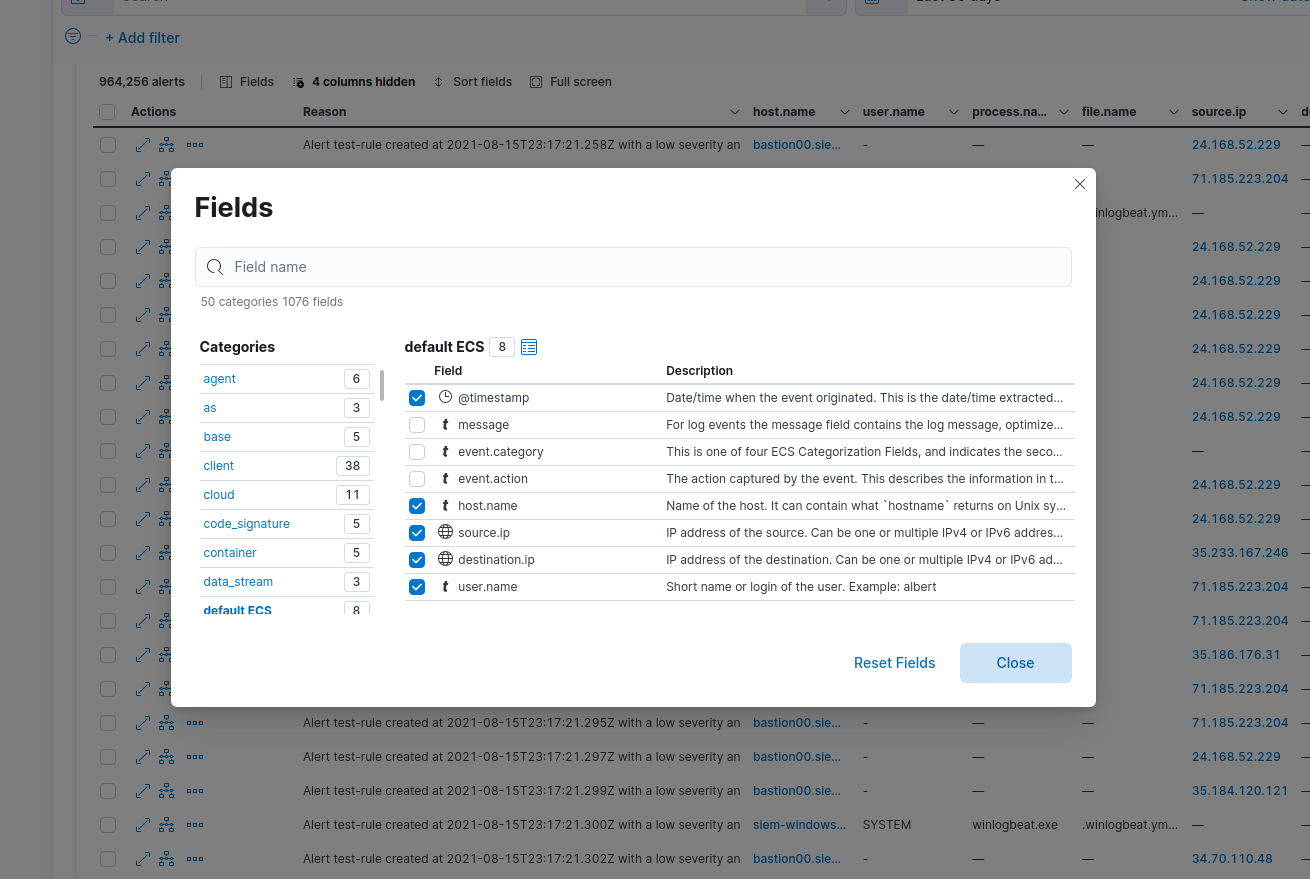Check the event.category field
This screenshot has height=879, width=1310.
point(417,452)
